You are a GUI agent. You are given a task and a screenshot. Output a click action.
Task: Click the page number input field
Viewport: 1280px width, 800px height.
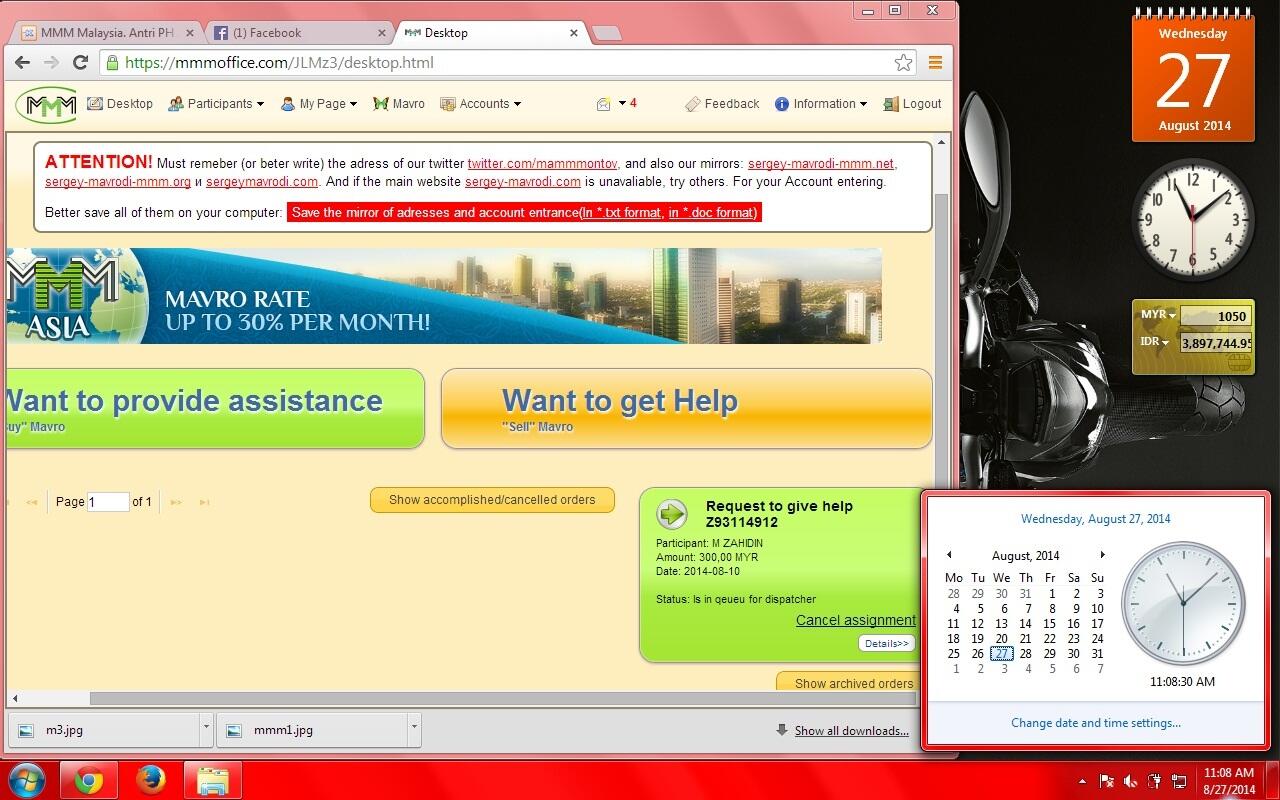coord(108,502)
